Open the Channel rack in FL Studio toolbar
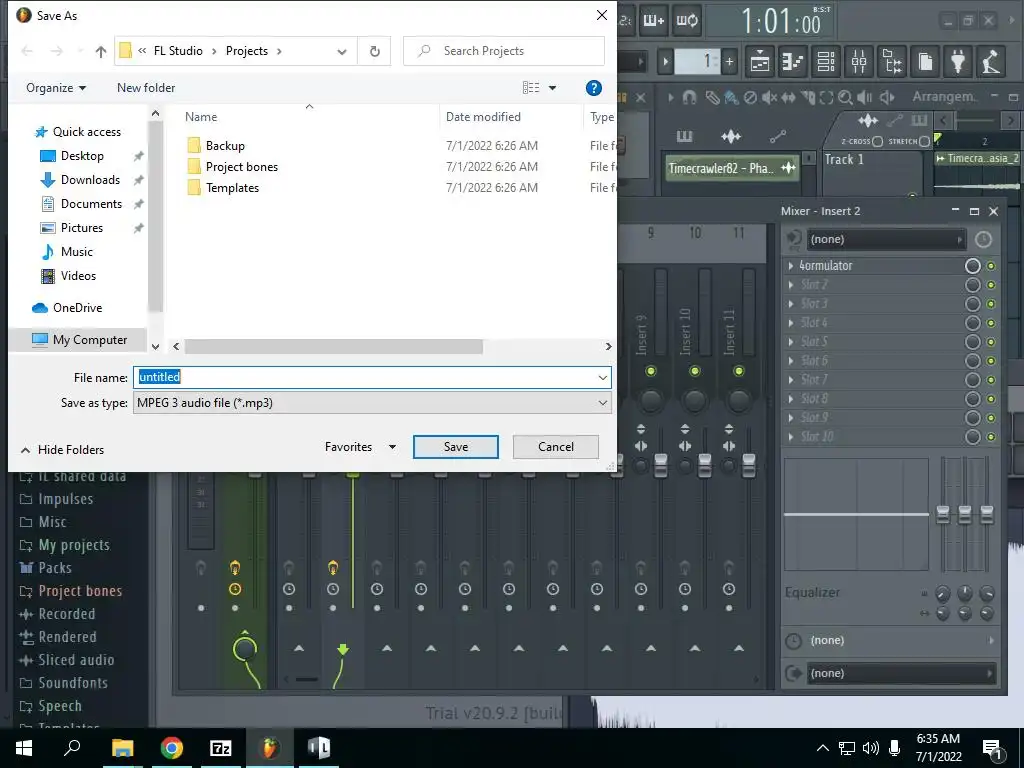Viewport: 1024px width, 768px height. pos(826,62)
